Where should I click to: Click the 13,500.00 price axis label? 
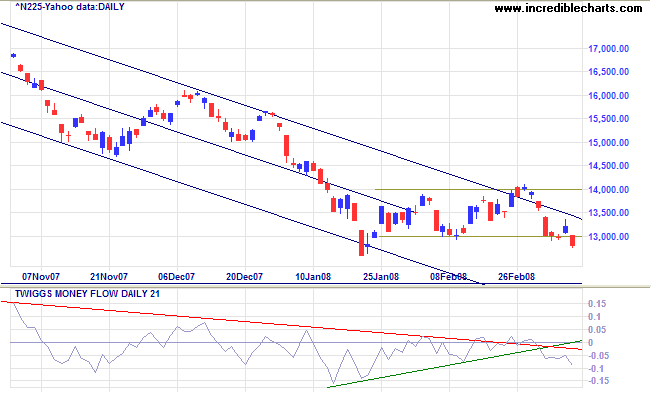click(609, 213)
